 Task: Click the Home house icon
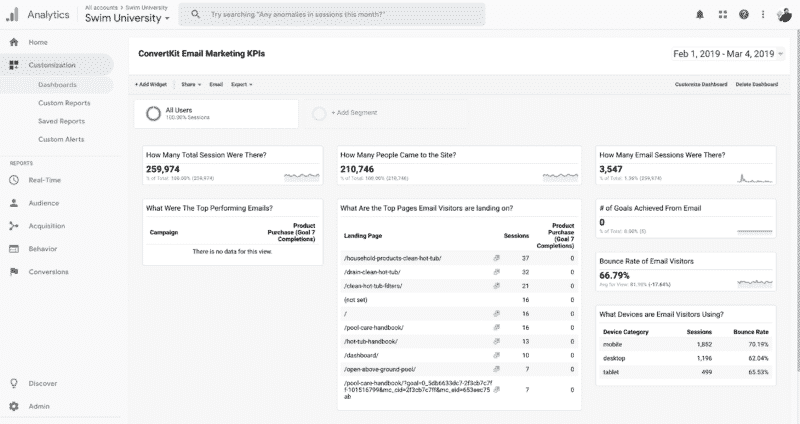point(14,42)
